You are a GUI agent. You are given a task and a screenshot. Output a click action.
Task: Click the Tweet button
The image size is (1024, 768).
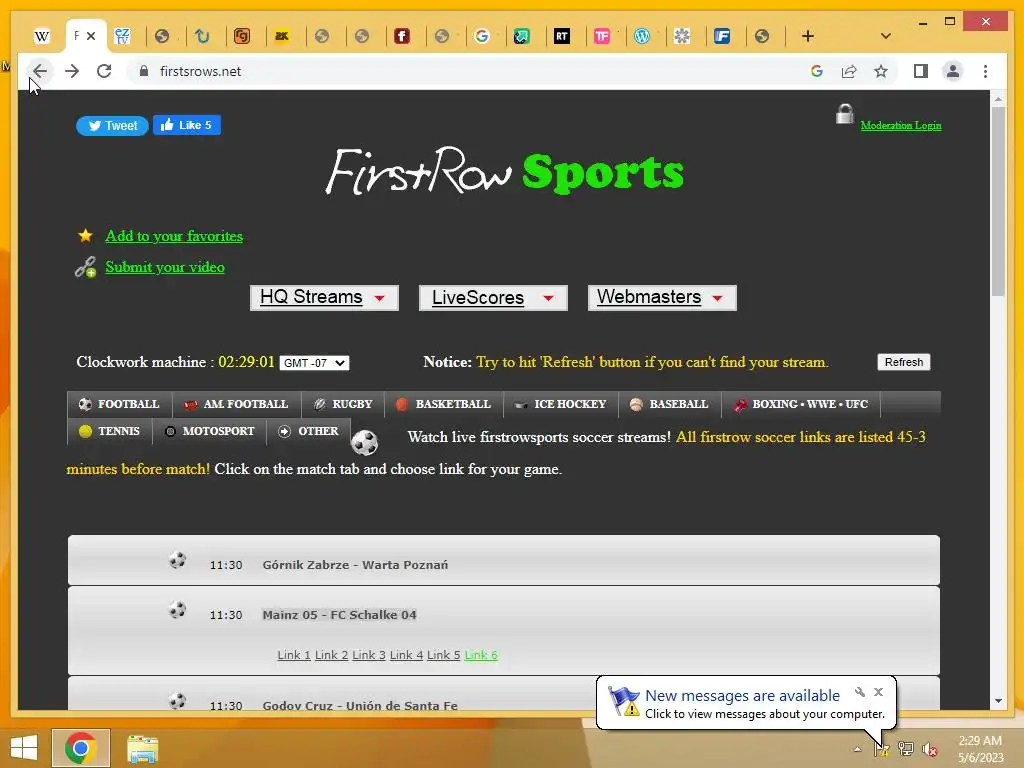[112, 125]
